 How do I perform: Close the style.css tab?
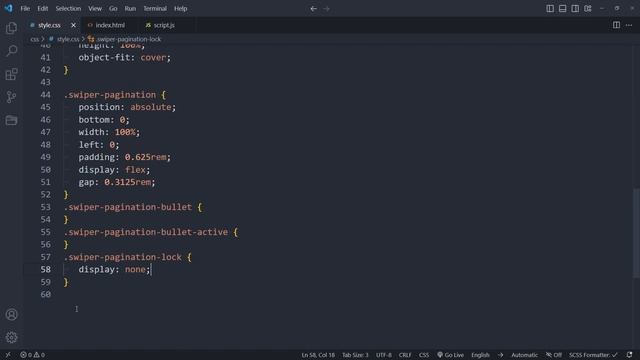[73, 25]
